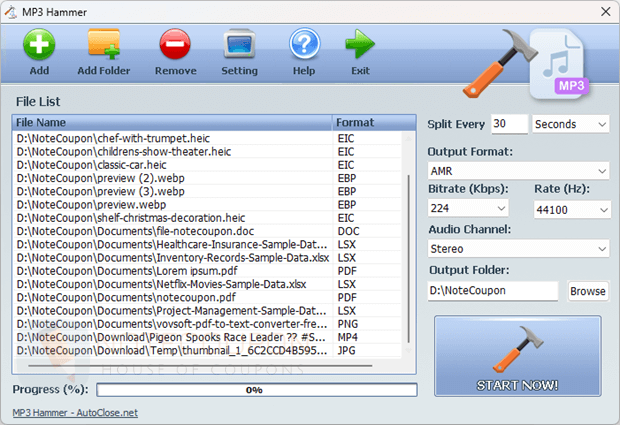The width and height of the screenshot is (620, 425).
Task: Click the Browse button
Action: (588, 291)
